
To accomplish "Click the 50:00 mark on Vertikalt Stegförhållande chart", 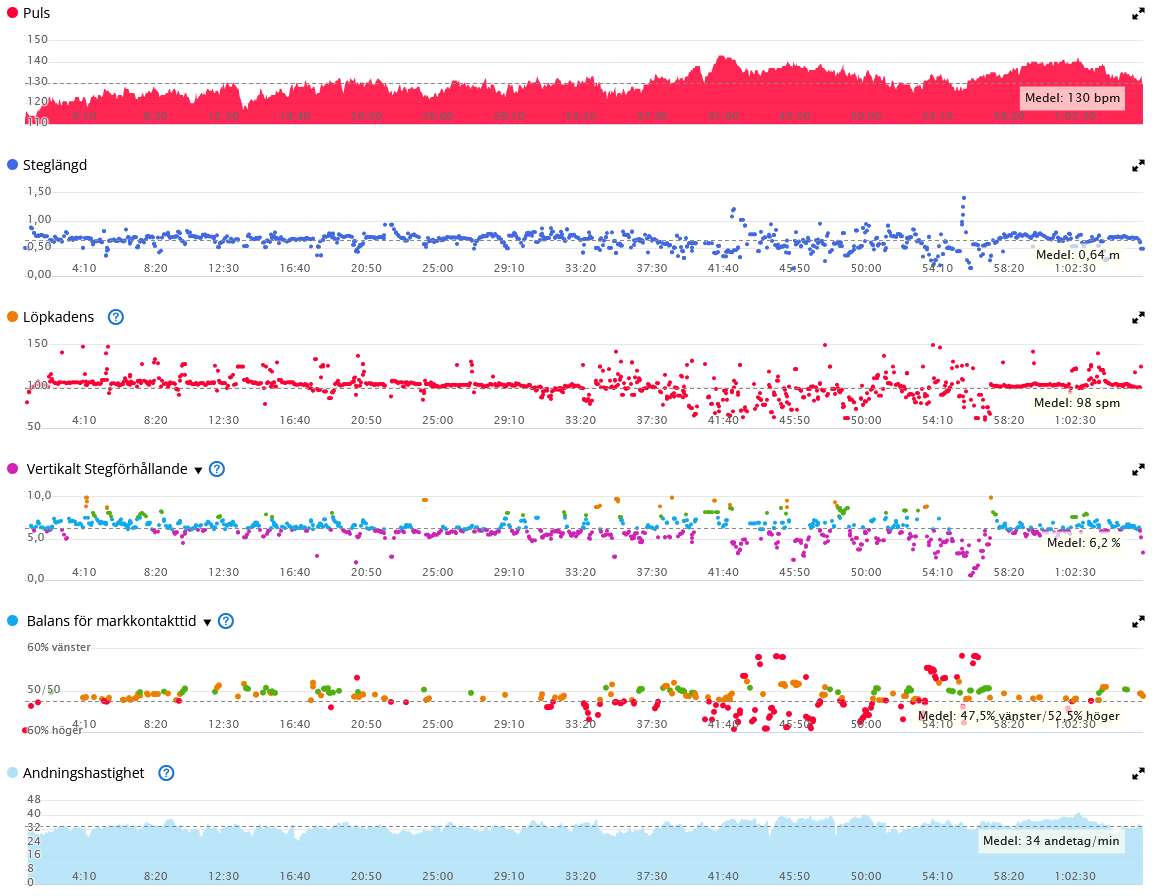I will pyautogui.click(x=866, y=572).
